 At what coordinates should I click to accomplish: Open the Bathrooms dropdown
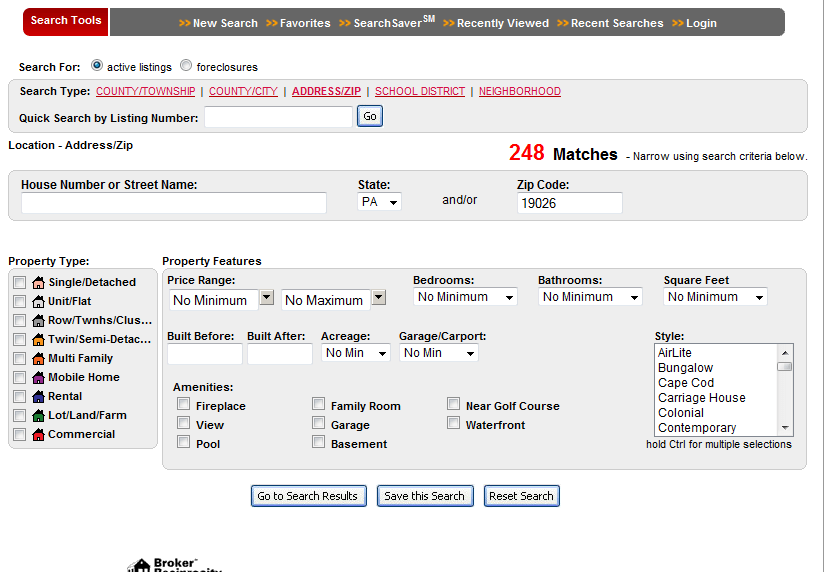pyautogui.click(x=590, y=297)
